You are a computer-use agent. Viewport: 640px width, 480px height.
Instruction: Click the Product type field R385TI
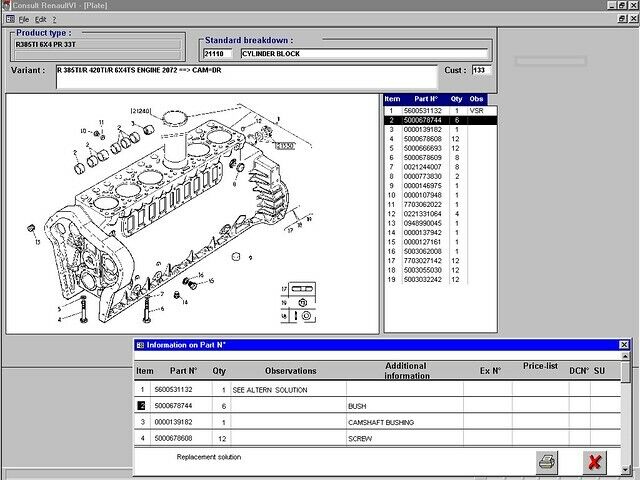click(x=97, y=46)
